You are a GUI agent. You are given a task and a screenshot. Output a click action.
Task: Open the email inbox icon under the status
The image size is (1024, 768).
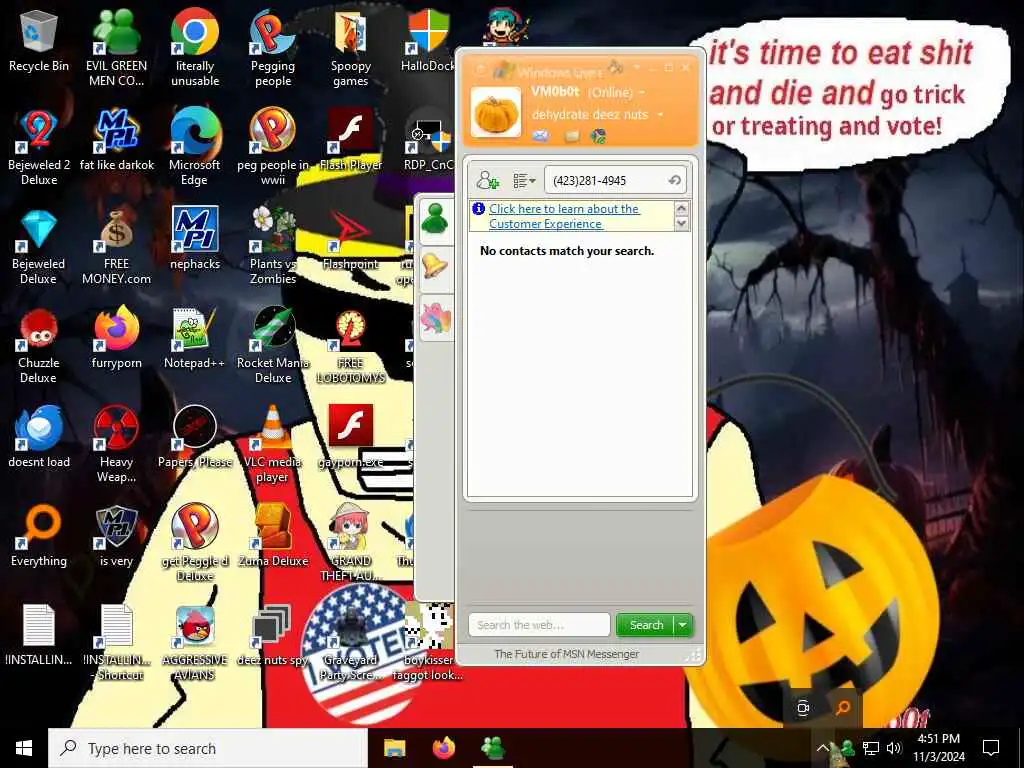541,136
